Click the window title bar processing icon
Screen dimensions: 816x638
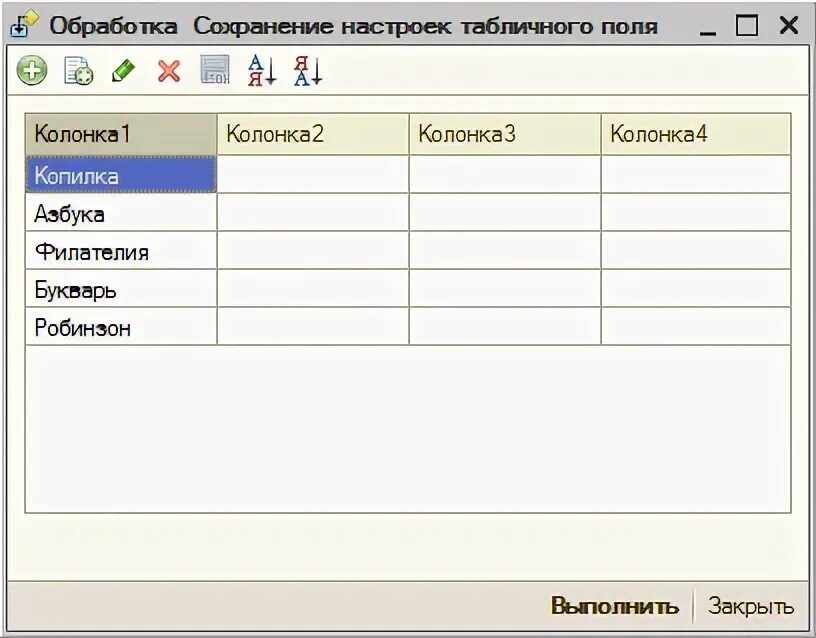(23, 24)
